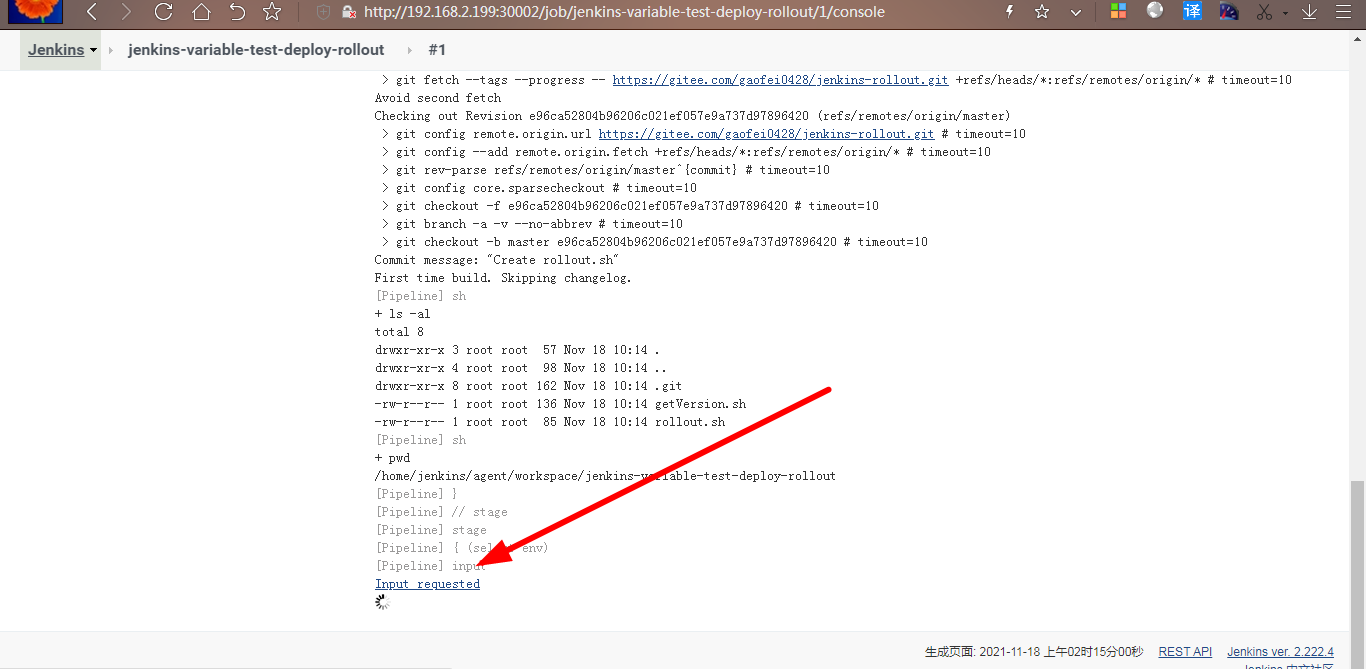Click the workspace path /home/jenkins/agent/workspace line

pos(606,476)
